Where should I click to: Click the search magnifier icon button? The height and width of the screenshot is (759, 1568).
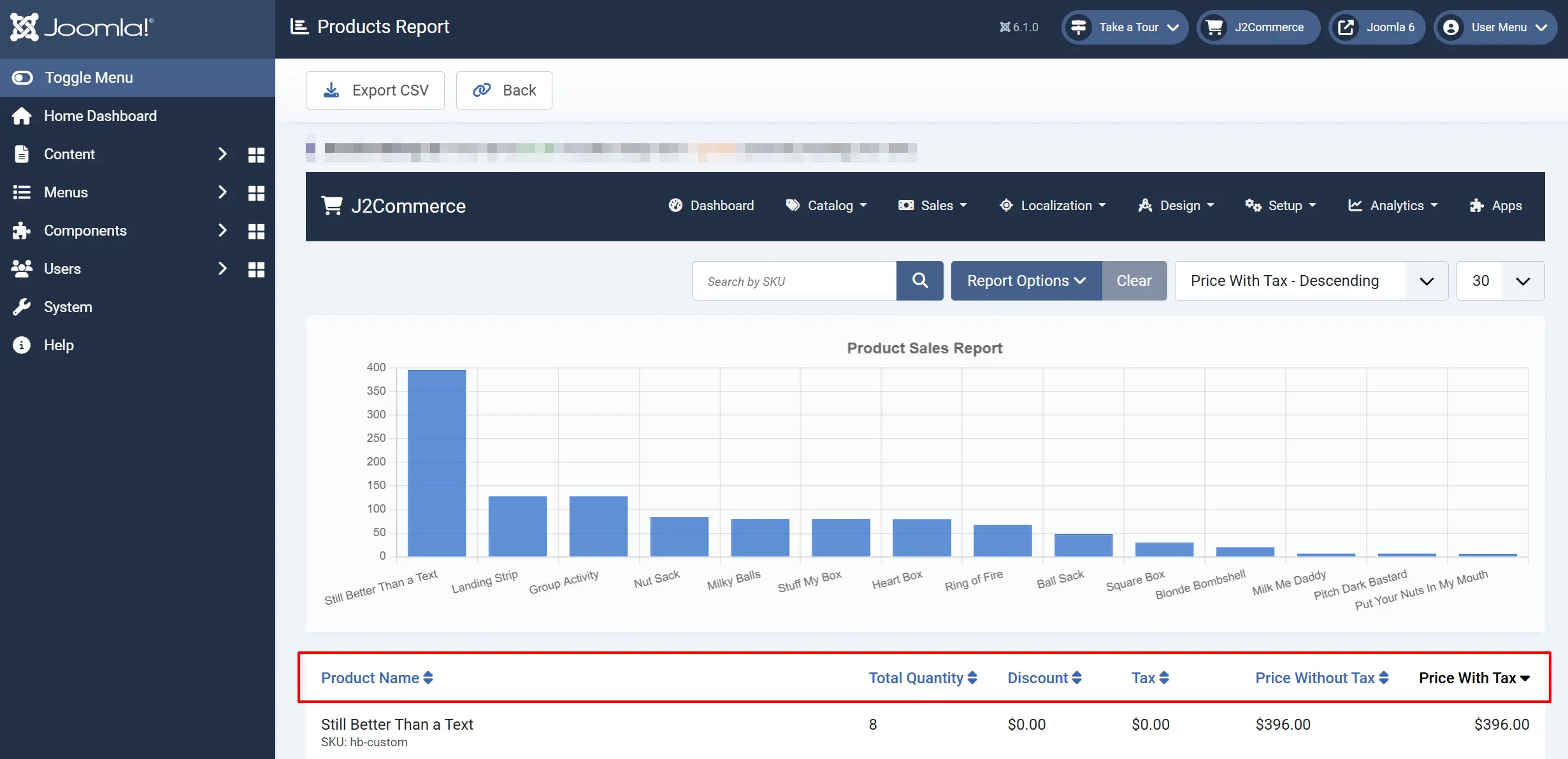(x=919, y=281)
